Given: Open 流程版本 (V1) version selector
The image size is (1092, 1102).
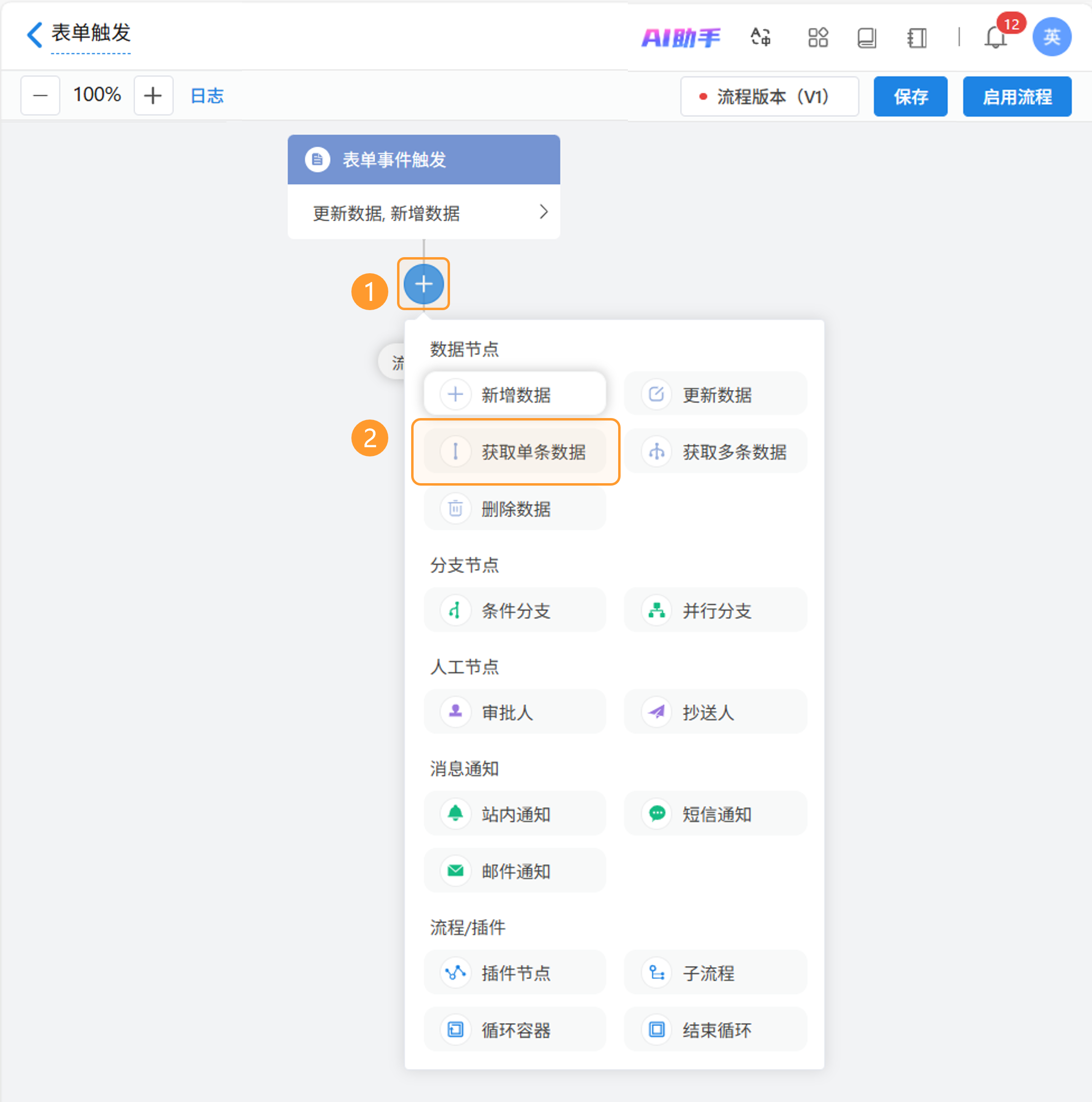Looking at the screenshot, I should (769, 96).
